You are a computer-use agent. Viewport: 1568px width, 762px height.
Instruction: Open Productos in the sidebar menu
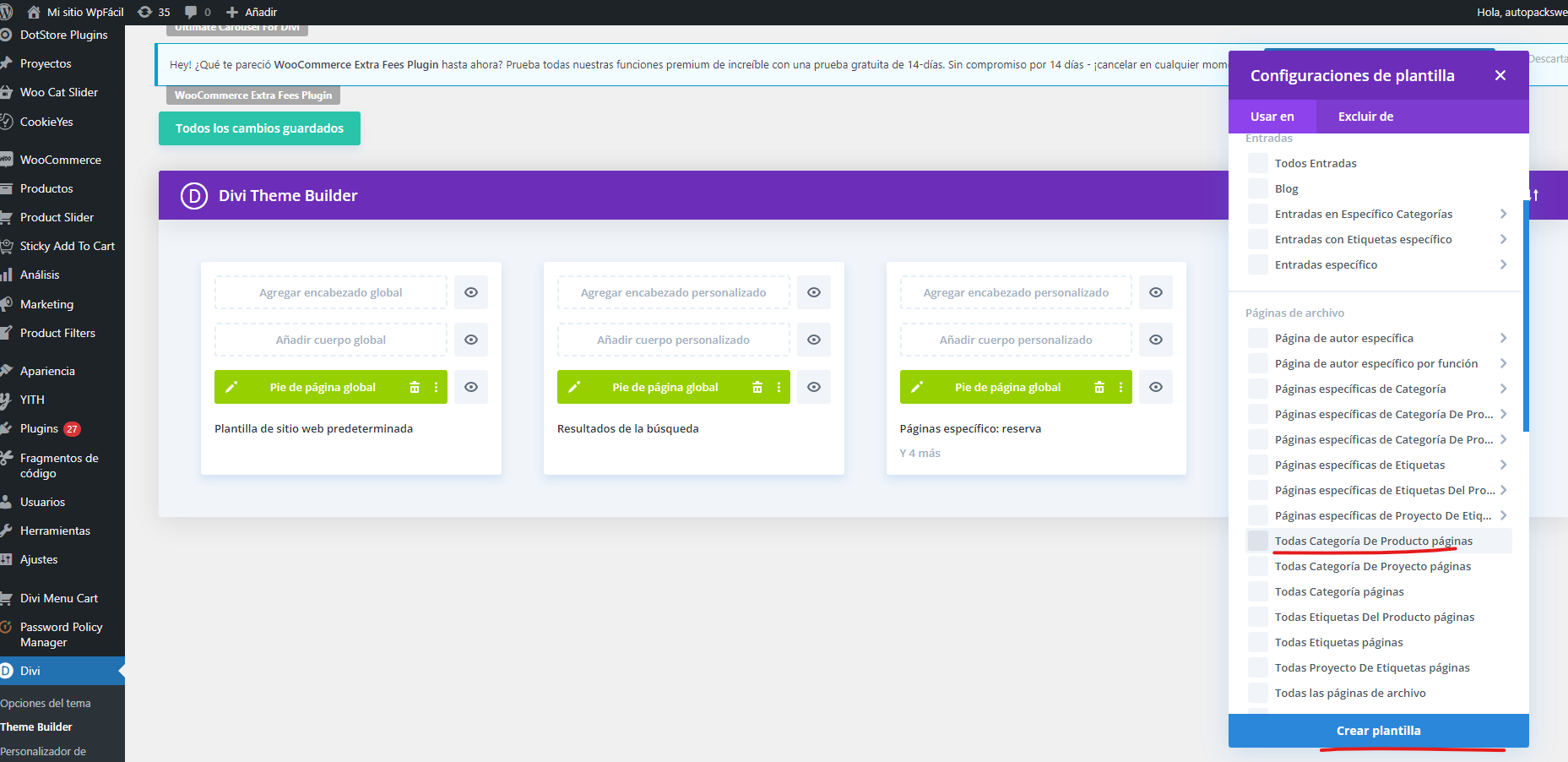46,188
